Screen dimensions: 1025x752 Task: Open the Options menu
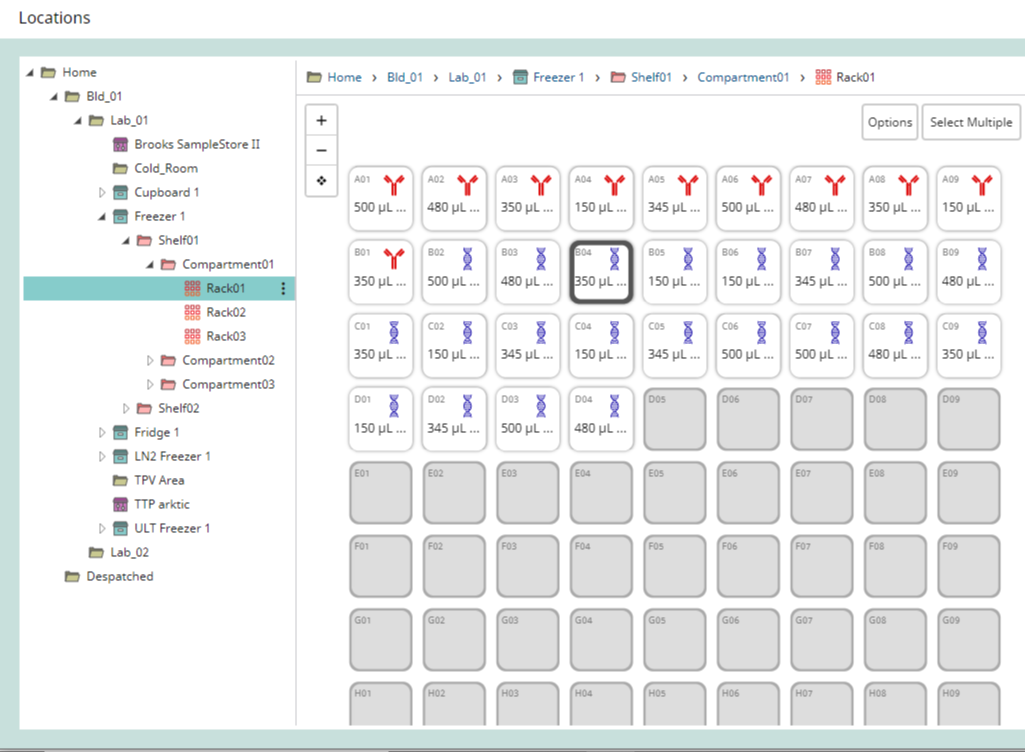[889, 122]
